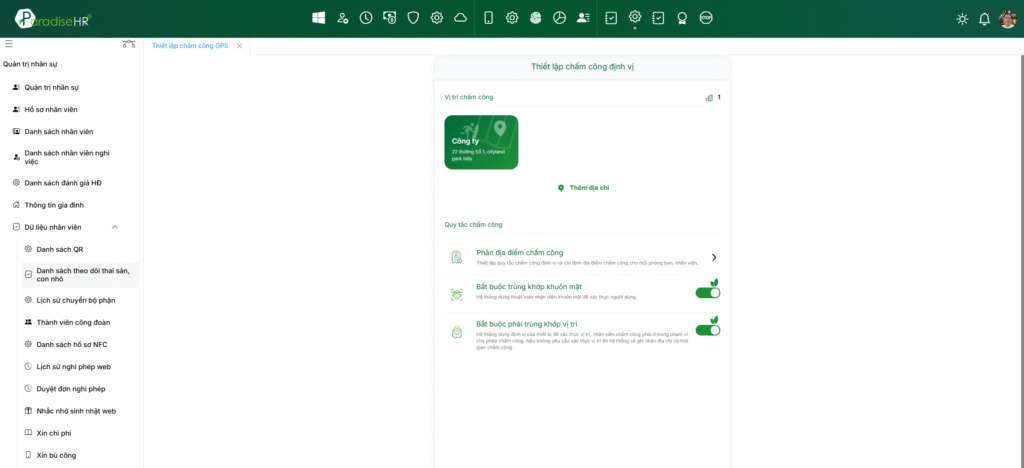Click the bar chart count icon beside Vị trí chấm công

tap(709, 97)
